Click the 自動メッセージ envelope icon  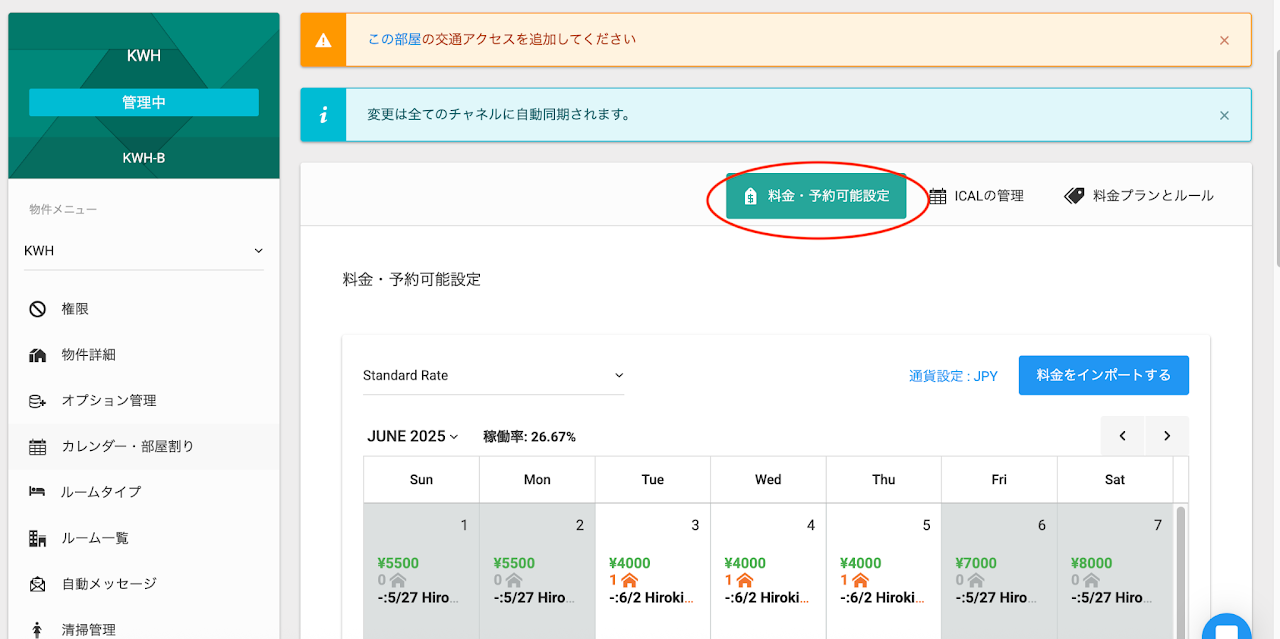(38, 584)
